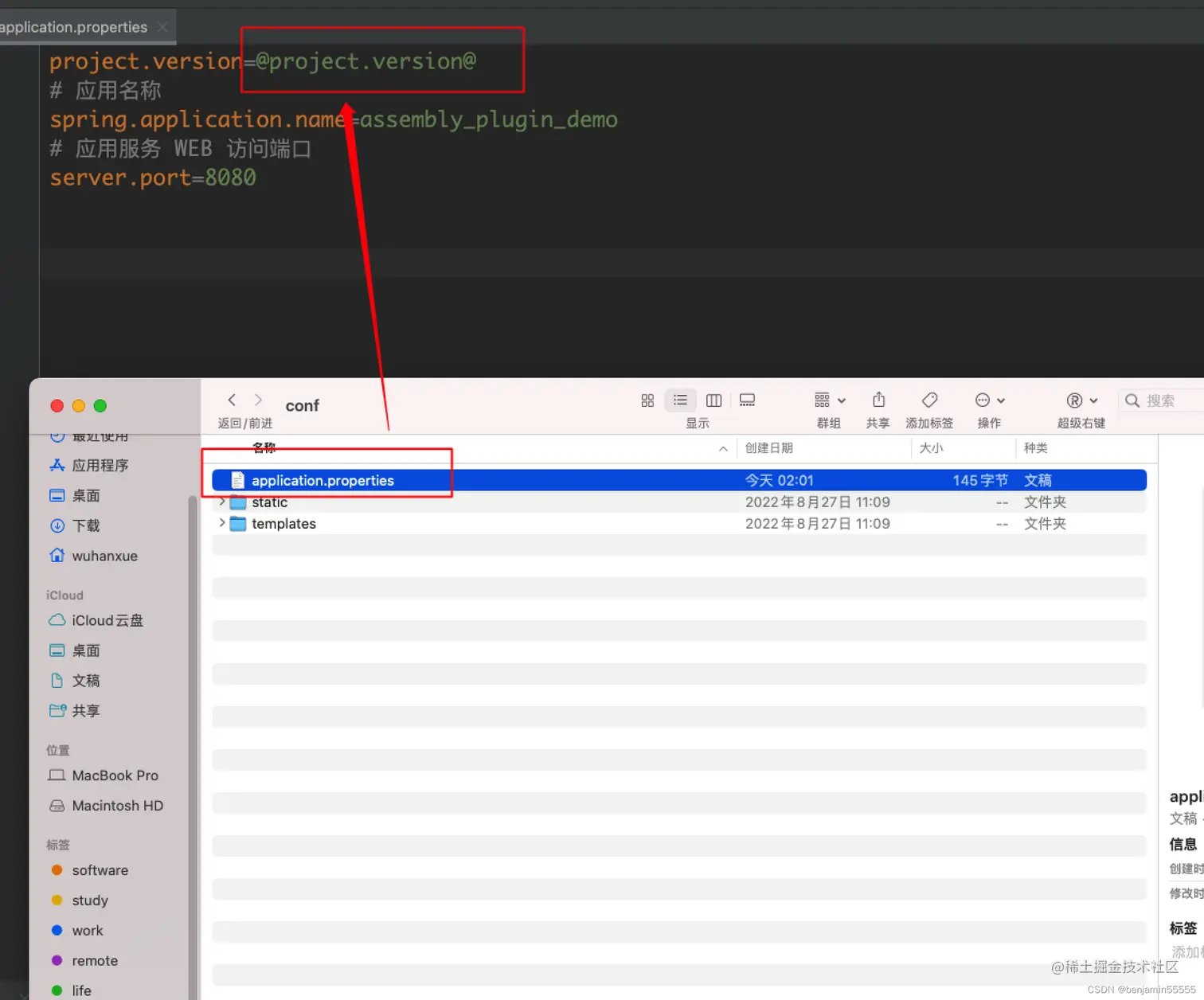
Task: Click the Add Tags (添加标签) icon
Action: [x=929, y=400]
